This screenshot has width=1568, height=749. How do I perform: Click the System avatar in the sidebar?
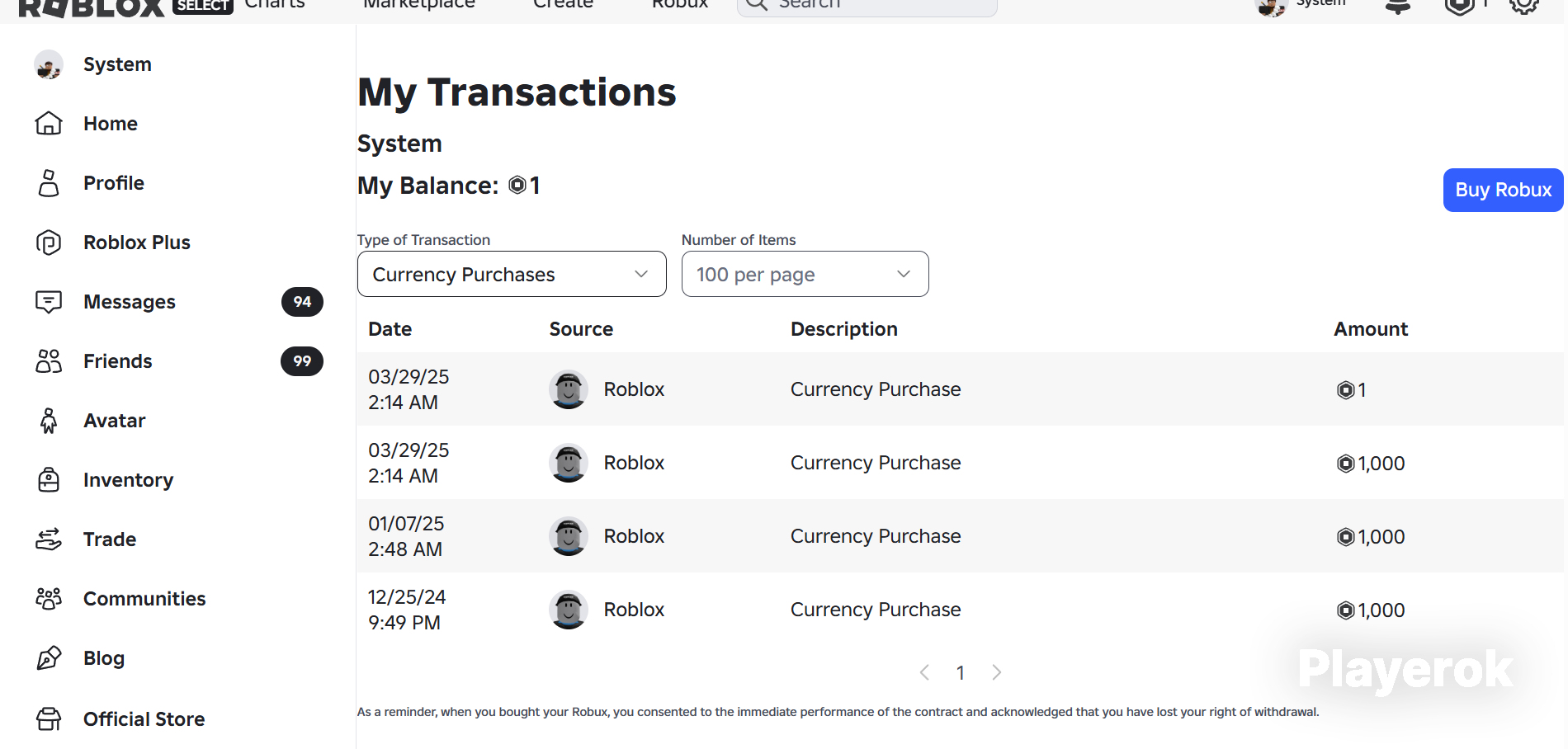pyautogui.click(x=49, y=64)
